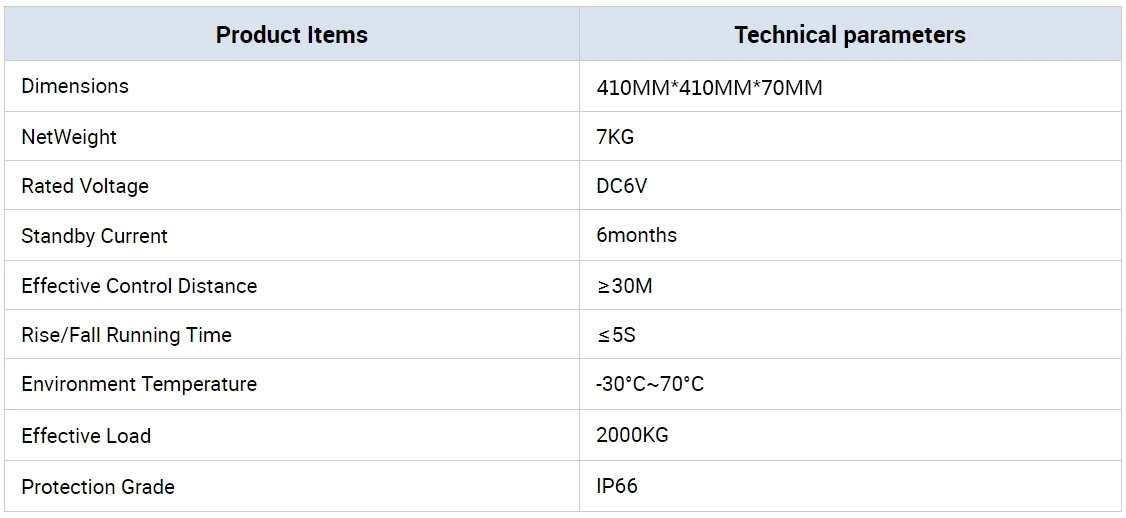Select the Rated Voltage label
Image resolution: width=1126 pixels, height=518 pixels.
point(85,186)
